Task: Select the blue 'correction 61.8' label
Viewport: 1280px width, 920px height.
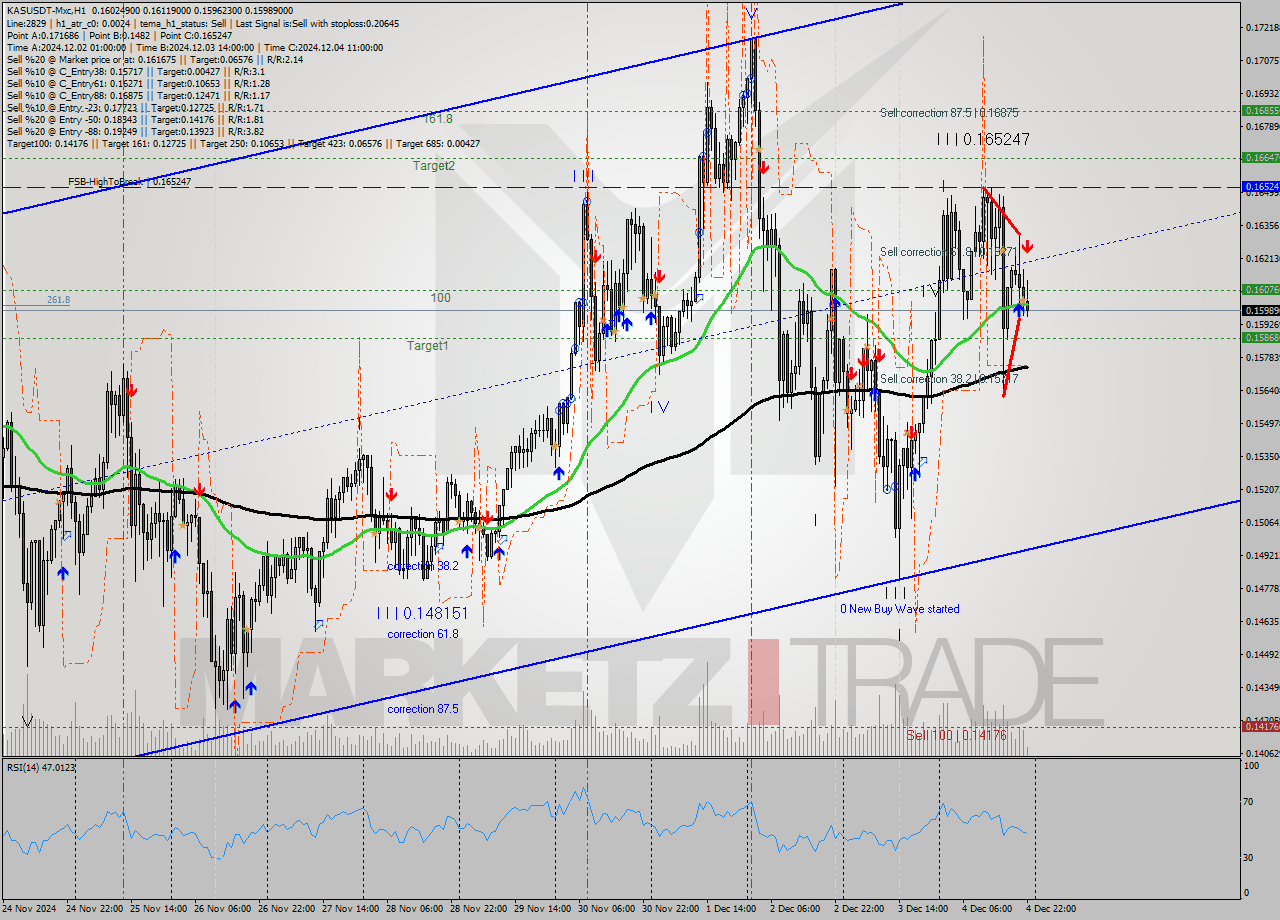Action: [x=423, y=634]
